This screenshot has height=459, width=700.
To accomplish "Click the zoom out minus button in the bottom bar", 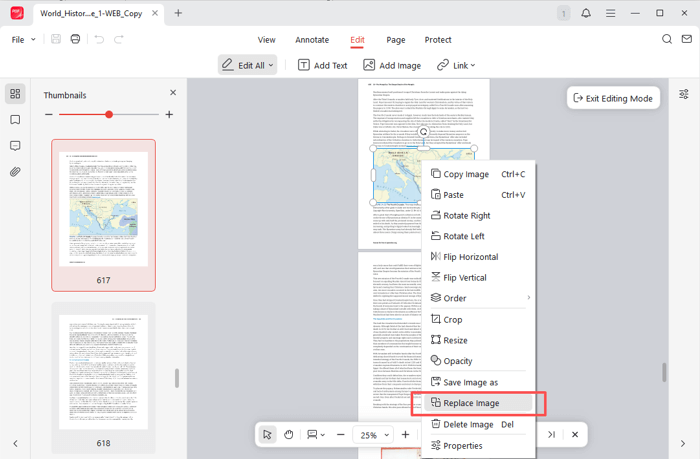I will click(341, 434).
